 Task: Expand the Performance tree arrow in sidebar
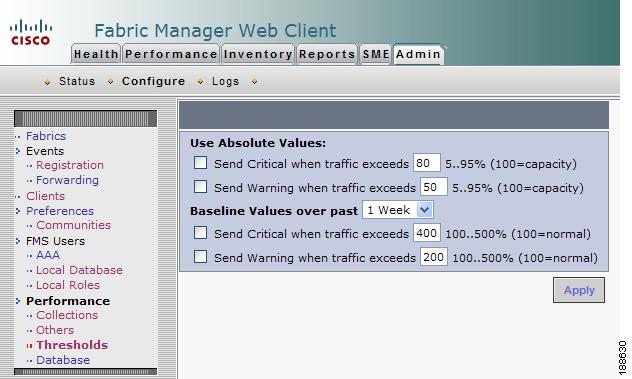pos(18,301)
